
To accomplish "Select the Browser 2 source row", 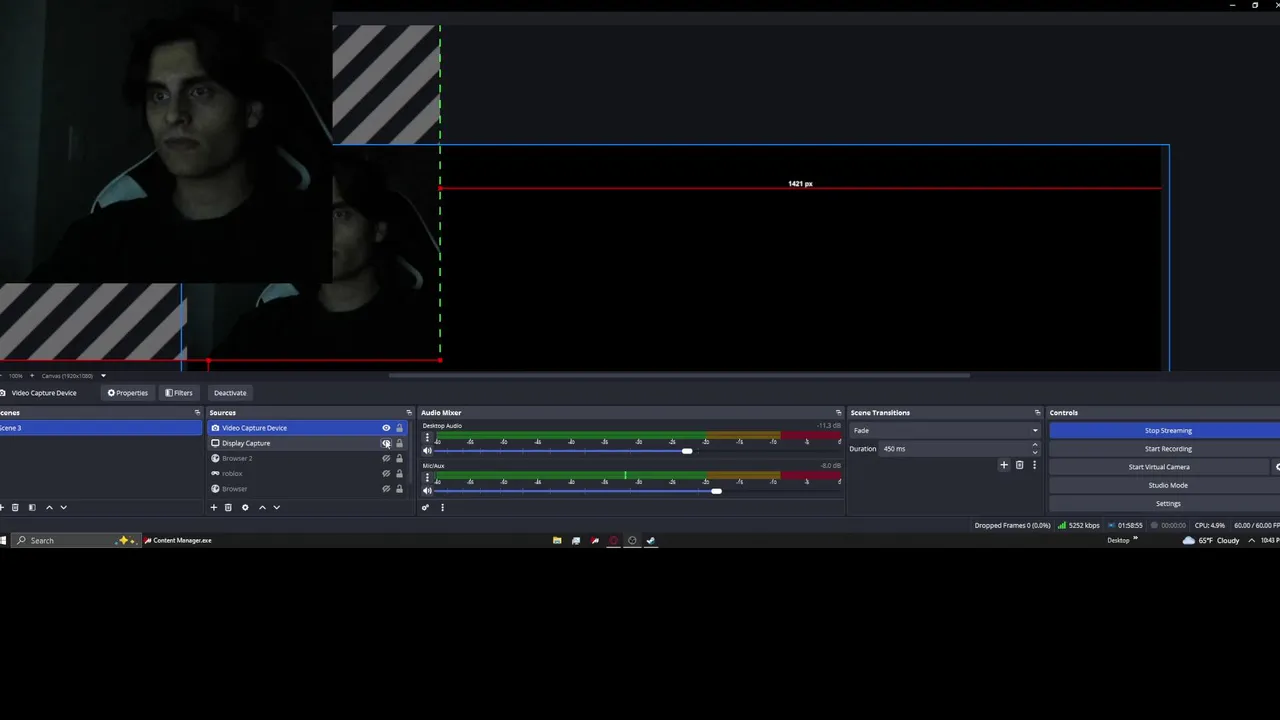I will (x=307, y=458).
